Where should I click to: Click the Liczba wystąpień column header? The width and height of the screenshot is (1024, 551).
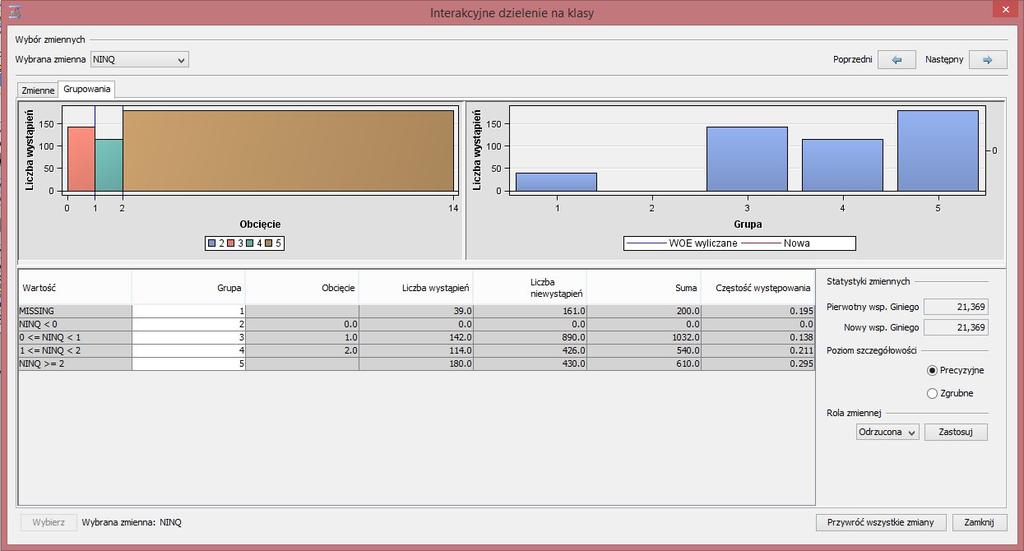click(x=416, y=288)
